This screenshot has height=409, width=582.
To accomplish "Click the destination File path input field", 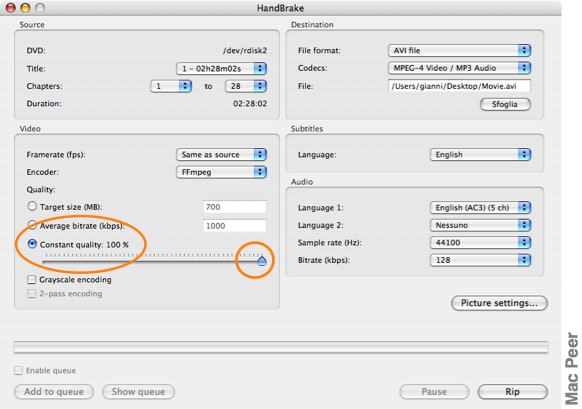I will pos(459,86).
